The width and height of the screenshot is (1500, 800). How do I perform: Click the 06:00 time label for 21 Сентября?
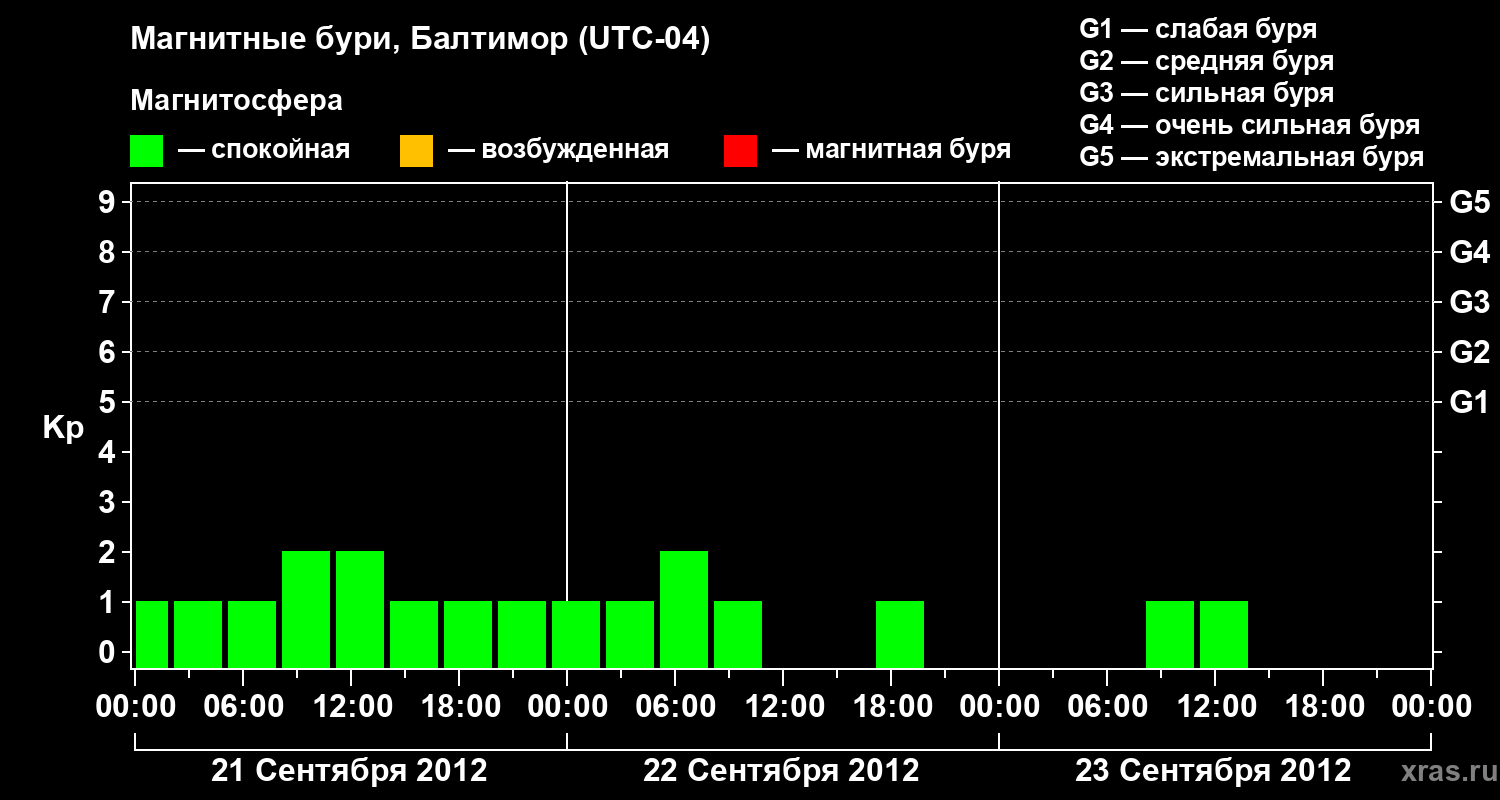pos(243,707)
